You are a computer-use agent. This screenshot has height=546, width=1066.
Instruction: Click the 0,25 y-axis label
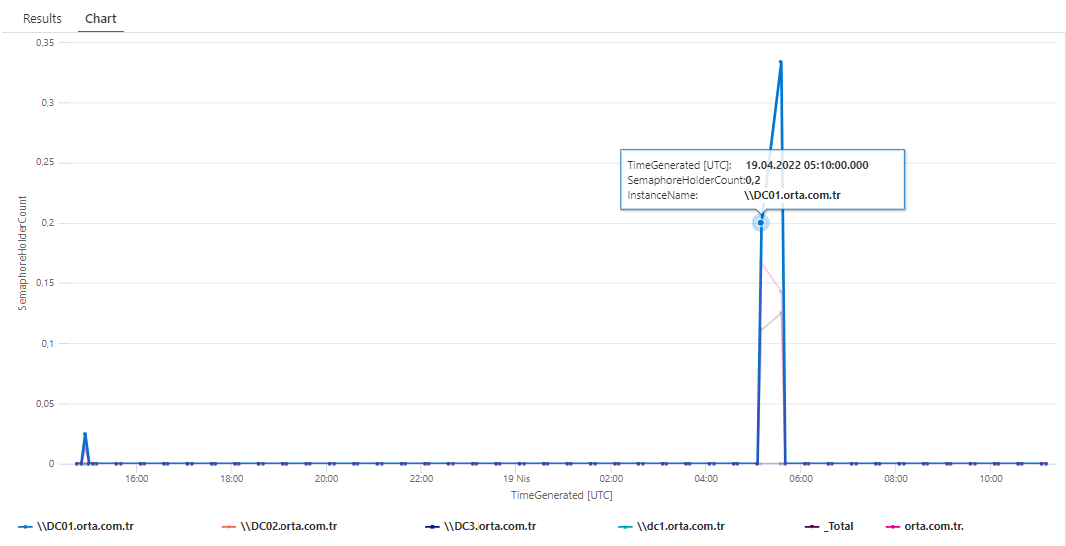coord(45,163)
